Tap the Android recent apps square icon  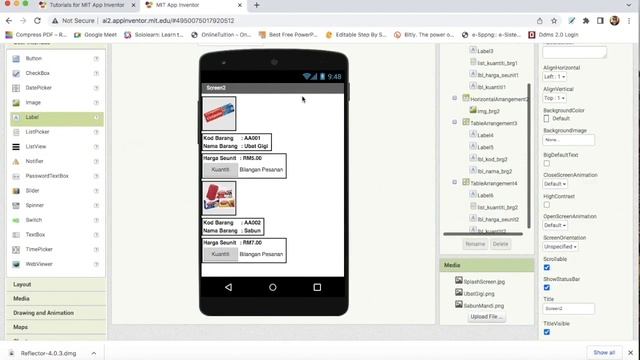tap(317, 287)
